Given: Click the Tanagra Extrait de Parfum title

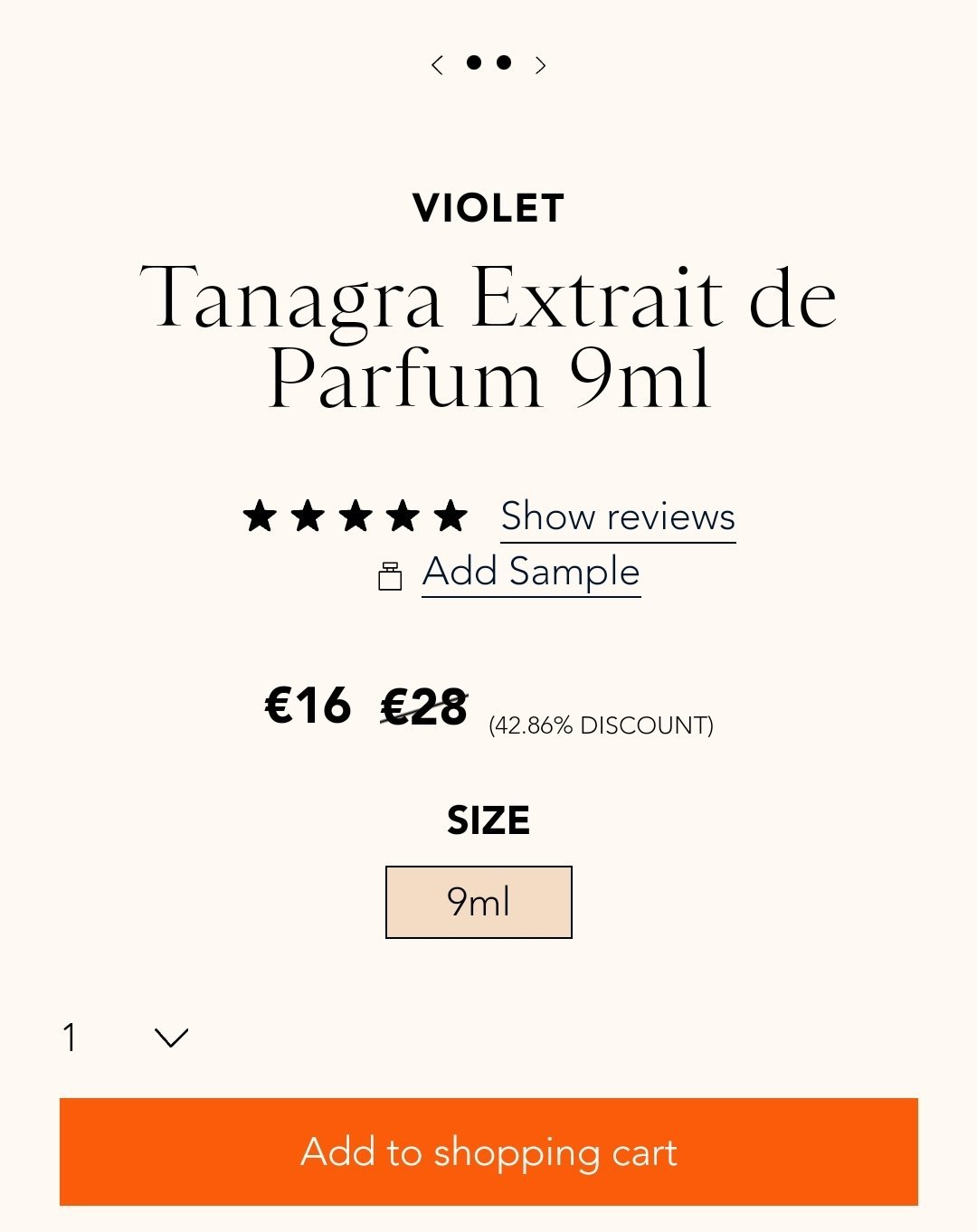Looking at the screenshot, I should point(488,336).
